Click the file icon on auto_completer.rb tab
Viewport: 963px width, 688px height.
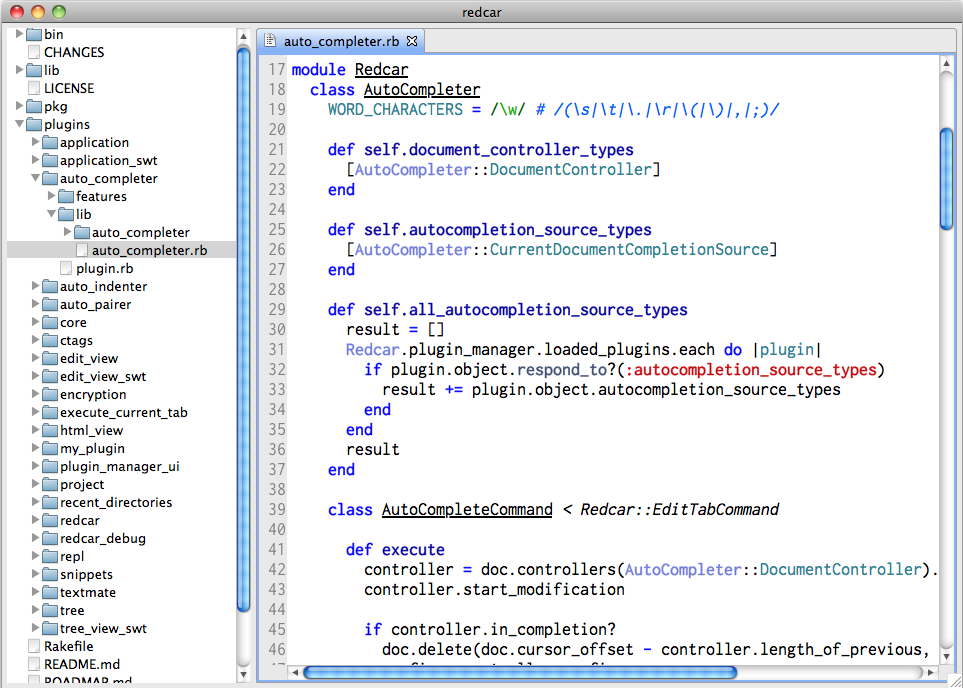tap(270, 41)
